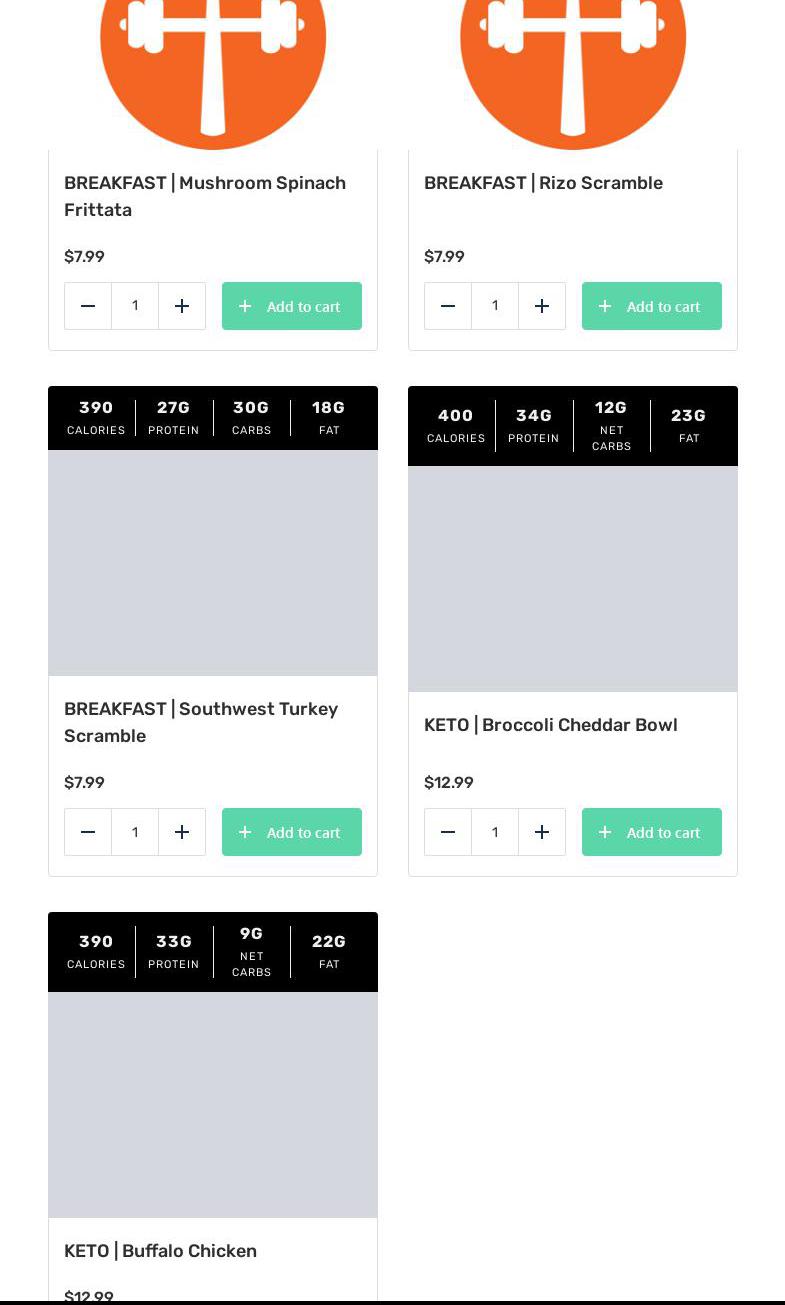Click quantity field for Mushroom Spinach Frittata
The height and width of the screenshot is (1305, 785).
[x=135, y=306]
